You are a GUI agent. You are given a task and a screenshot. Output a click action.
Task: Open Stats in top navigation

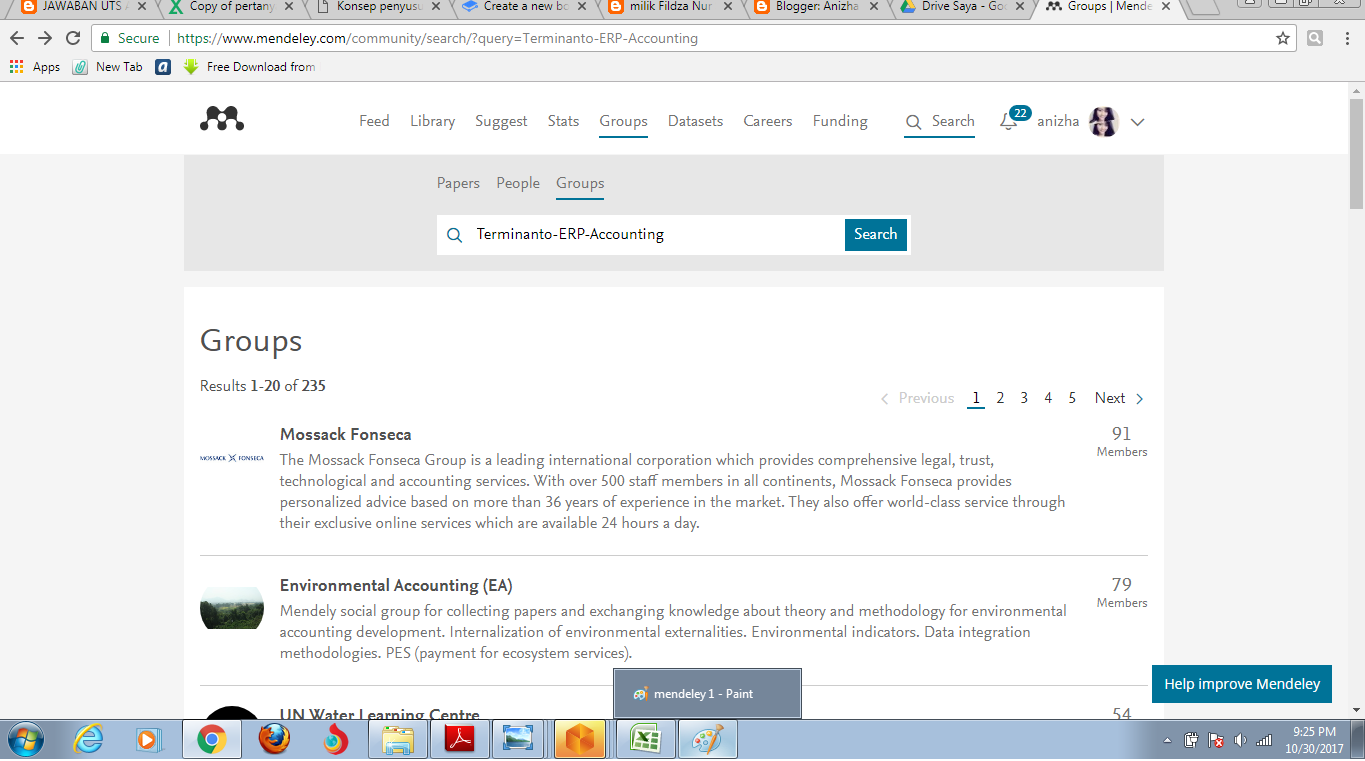[563, 121]
